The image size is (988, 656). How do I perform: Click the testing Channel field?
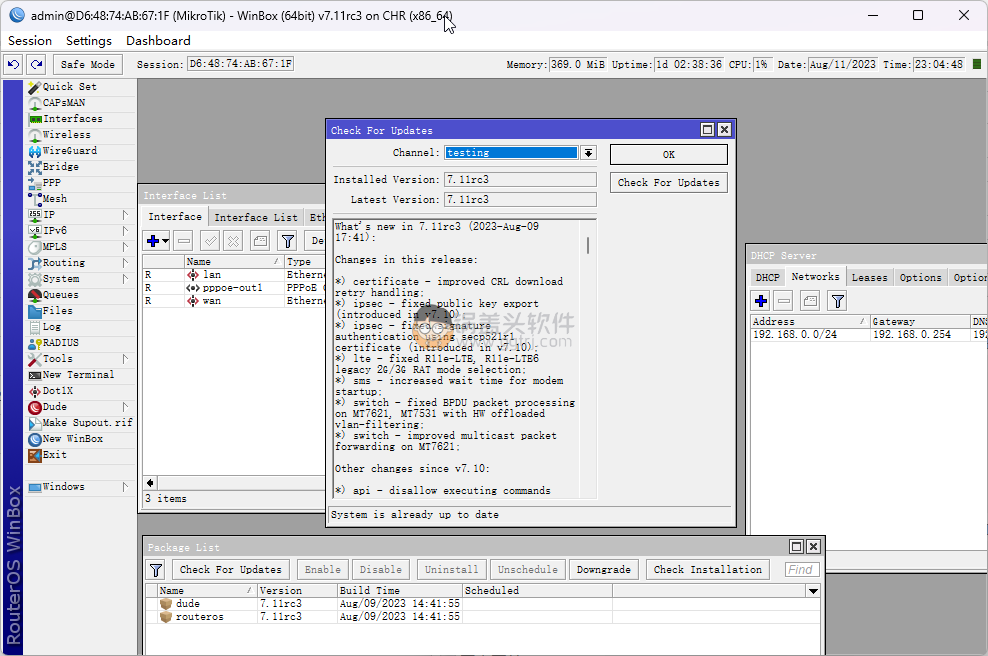(x=511, y=153)
